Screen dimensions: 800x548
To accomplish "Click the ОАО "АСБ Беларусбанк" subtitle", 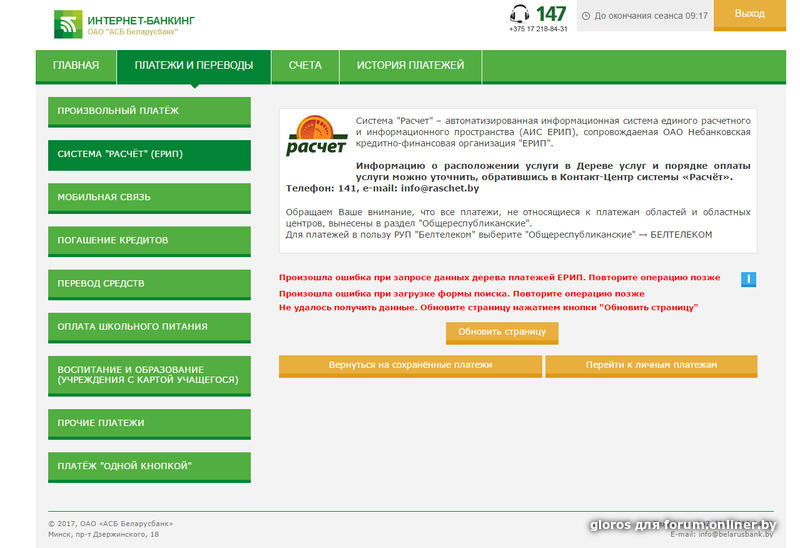I will 133,32.
